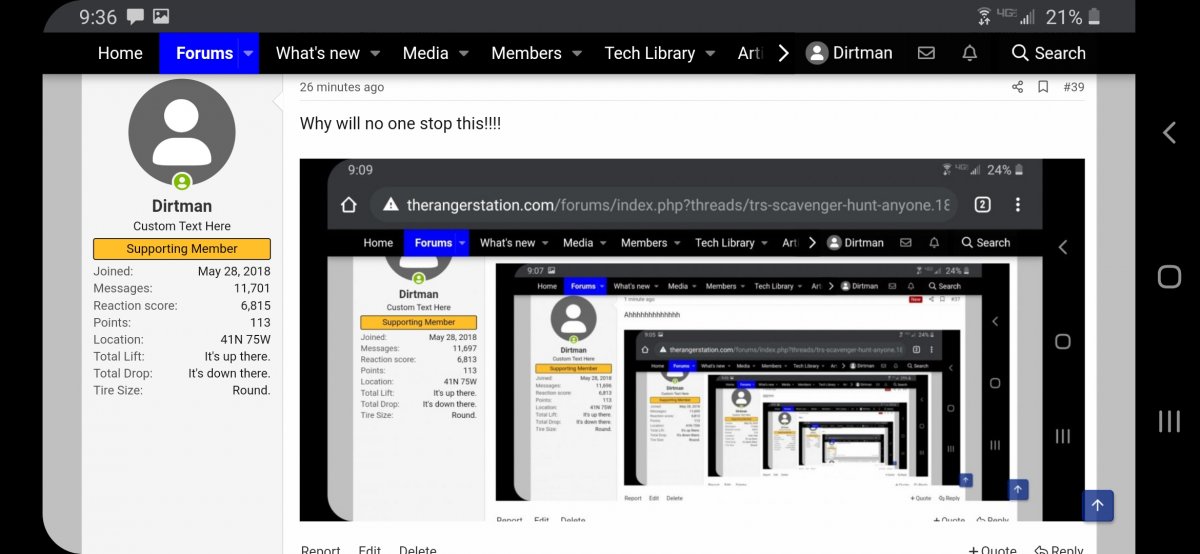This screenshot has height=554, width=1200.
Task: Click the blue scroll-to-top arrow button
Action: (x=1097, y=506)
